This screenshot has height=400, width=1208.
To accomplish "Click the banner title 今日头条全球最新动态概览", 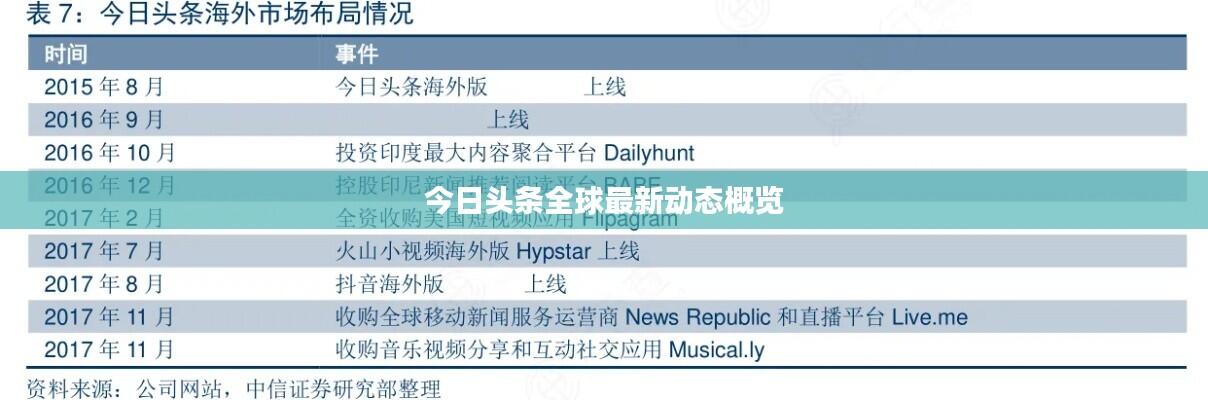I will [x=604, y=200].
